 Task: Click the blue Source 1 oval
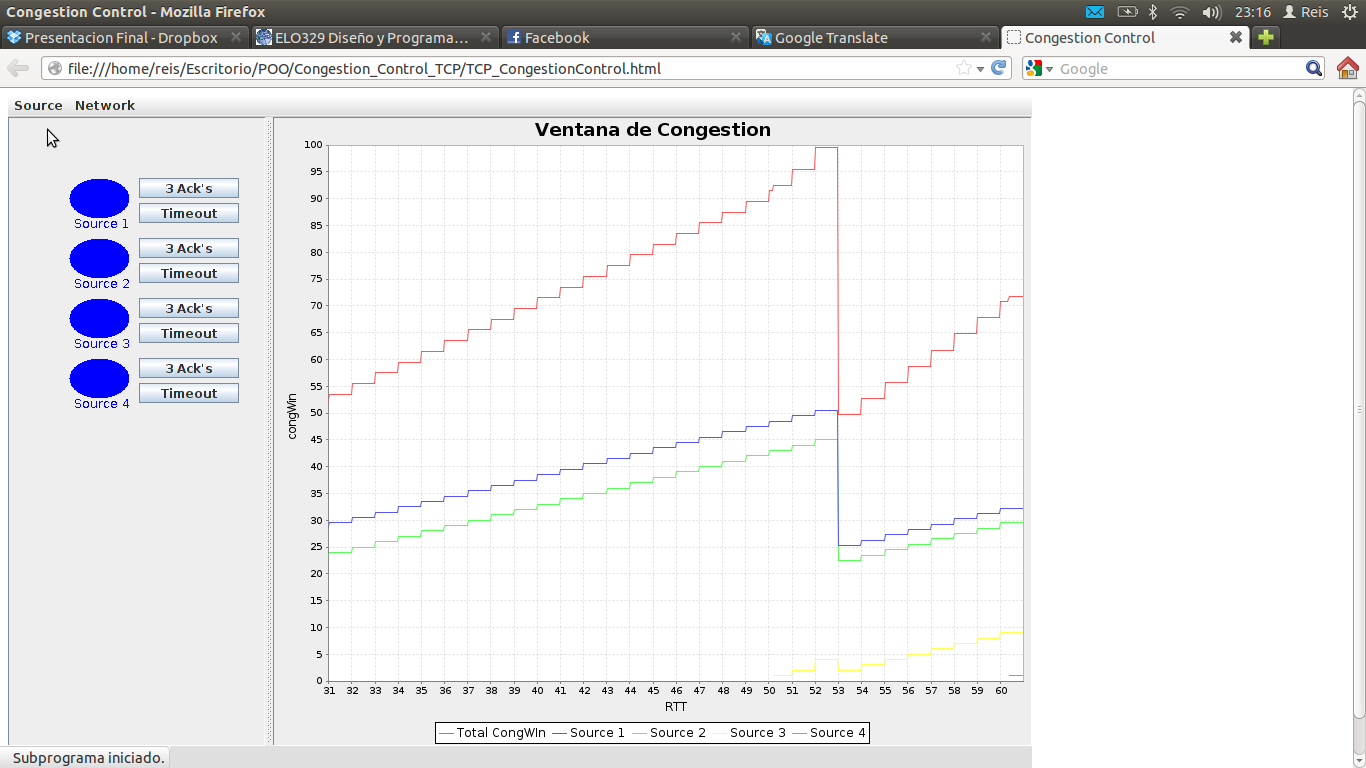tap(99, 198)
